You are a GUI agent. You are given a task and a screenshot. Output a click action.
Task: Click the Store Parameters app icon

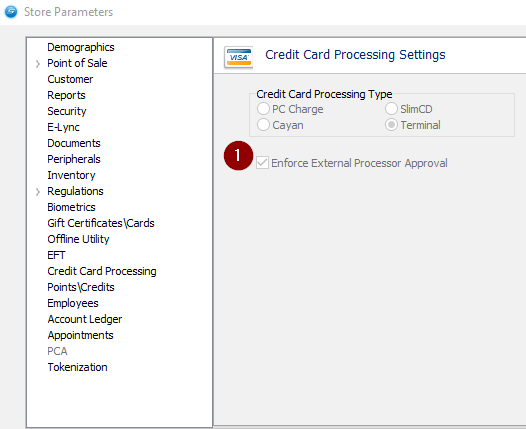[11, 12]
